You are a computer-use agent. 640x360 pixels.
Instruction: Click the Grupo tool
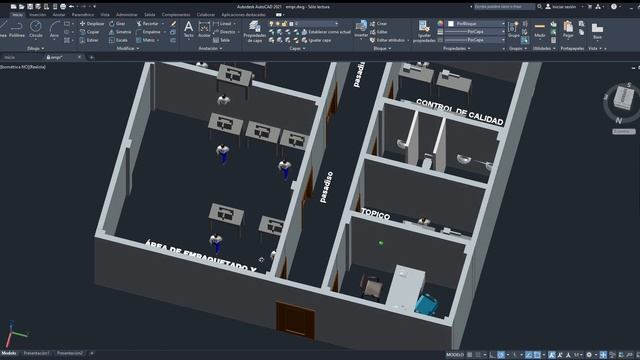pyautogui.click(x=513, y=29)
